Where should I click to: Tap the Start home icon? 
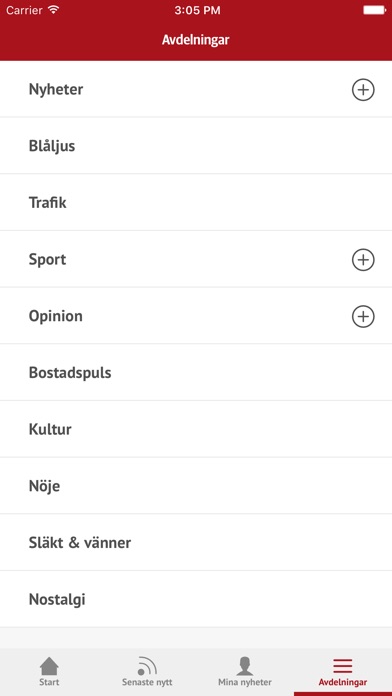[49, 666]
